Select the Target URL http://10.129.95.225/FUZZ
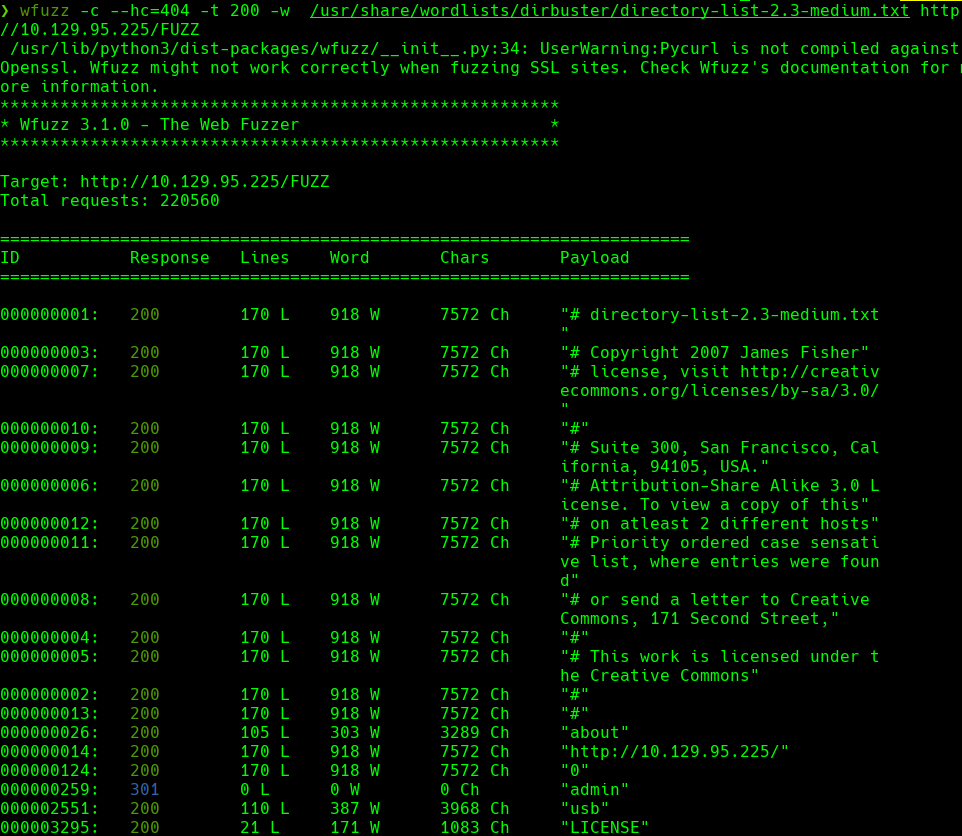Screen dimensions: 962x836 (x=204, y=182)
